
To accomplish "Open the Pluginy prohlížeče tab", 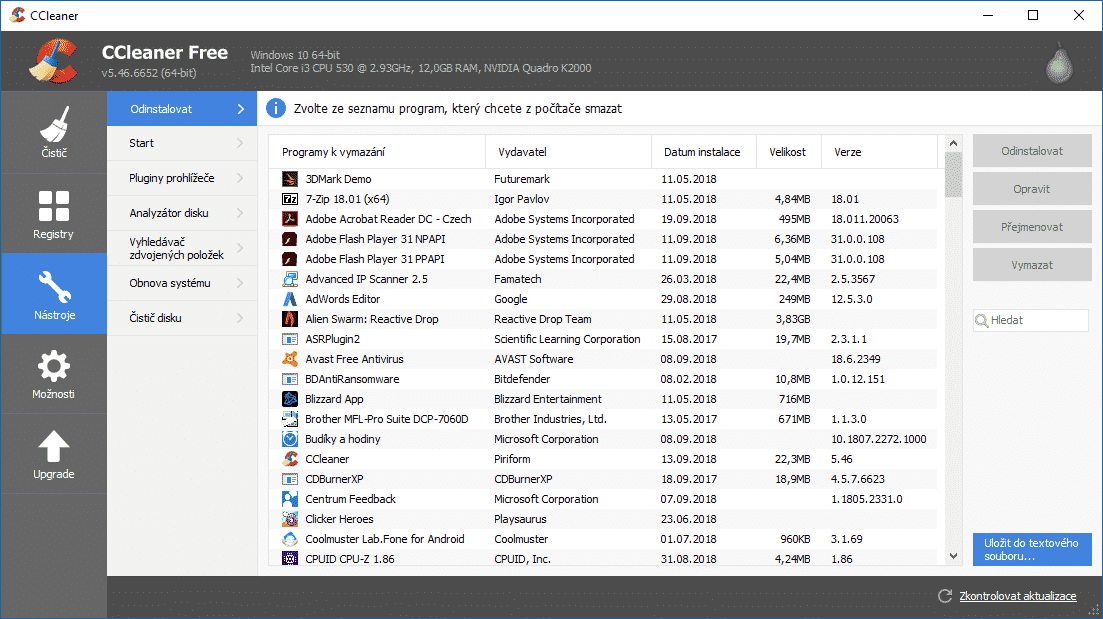I will [x=171, y=178].
